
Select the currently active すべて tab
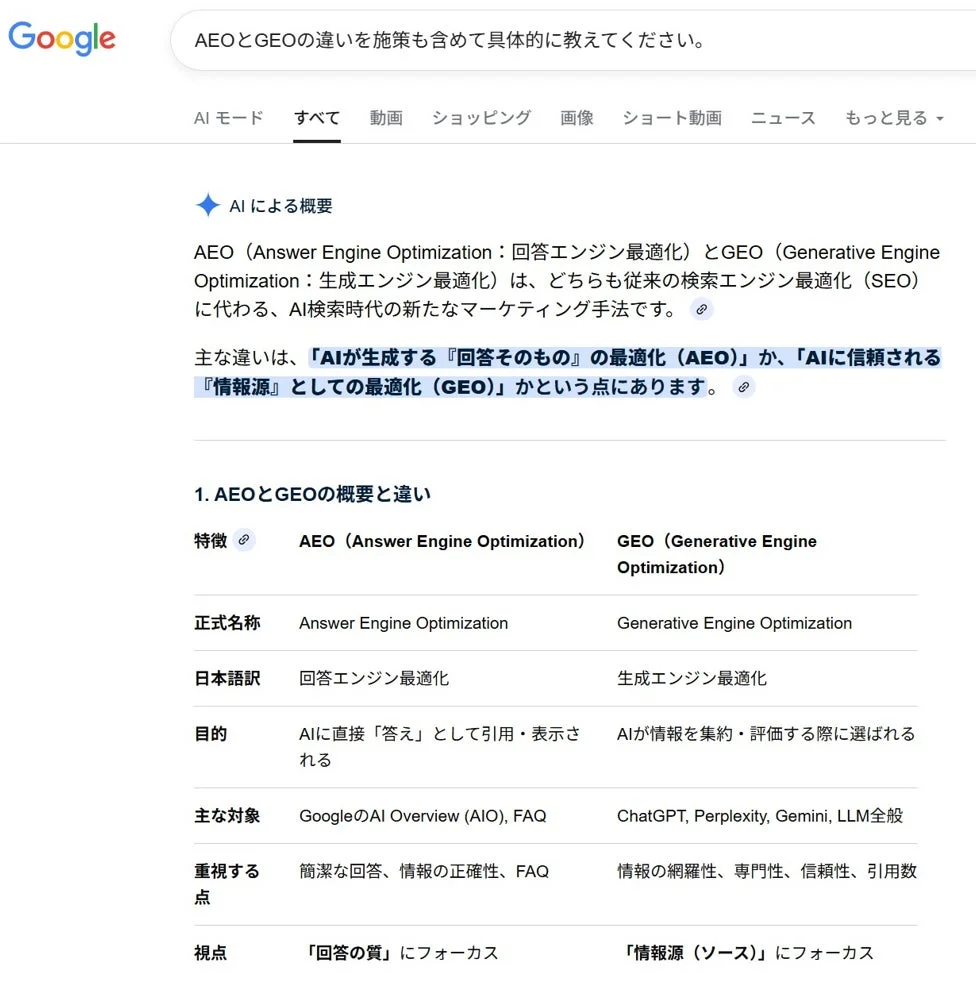(316, 117)
